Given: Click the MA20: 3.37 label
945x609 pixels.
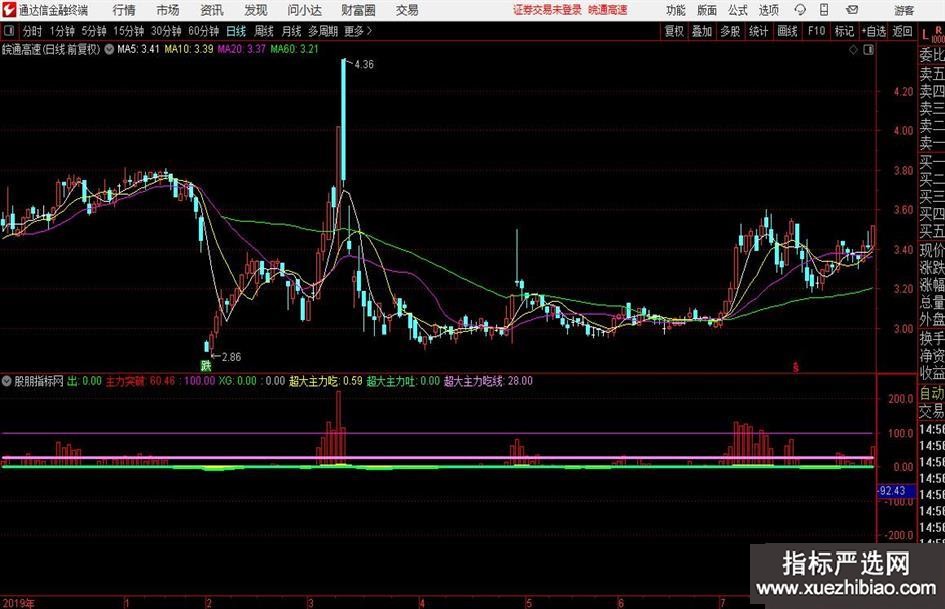Looking at the screenshot, I should [x=241, y=49].
